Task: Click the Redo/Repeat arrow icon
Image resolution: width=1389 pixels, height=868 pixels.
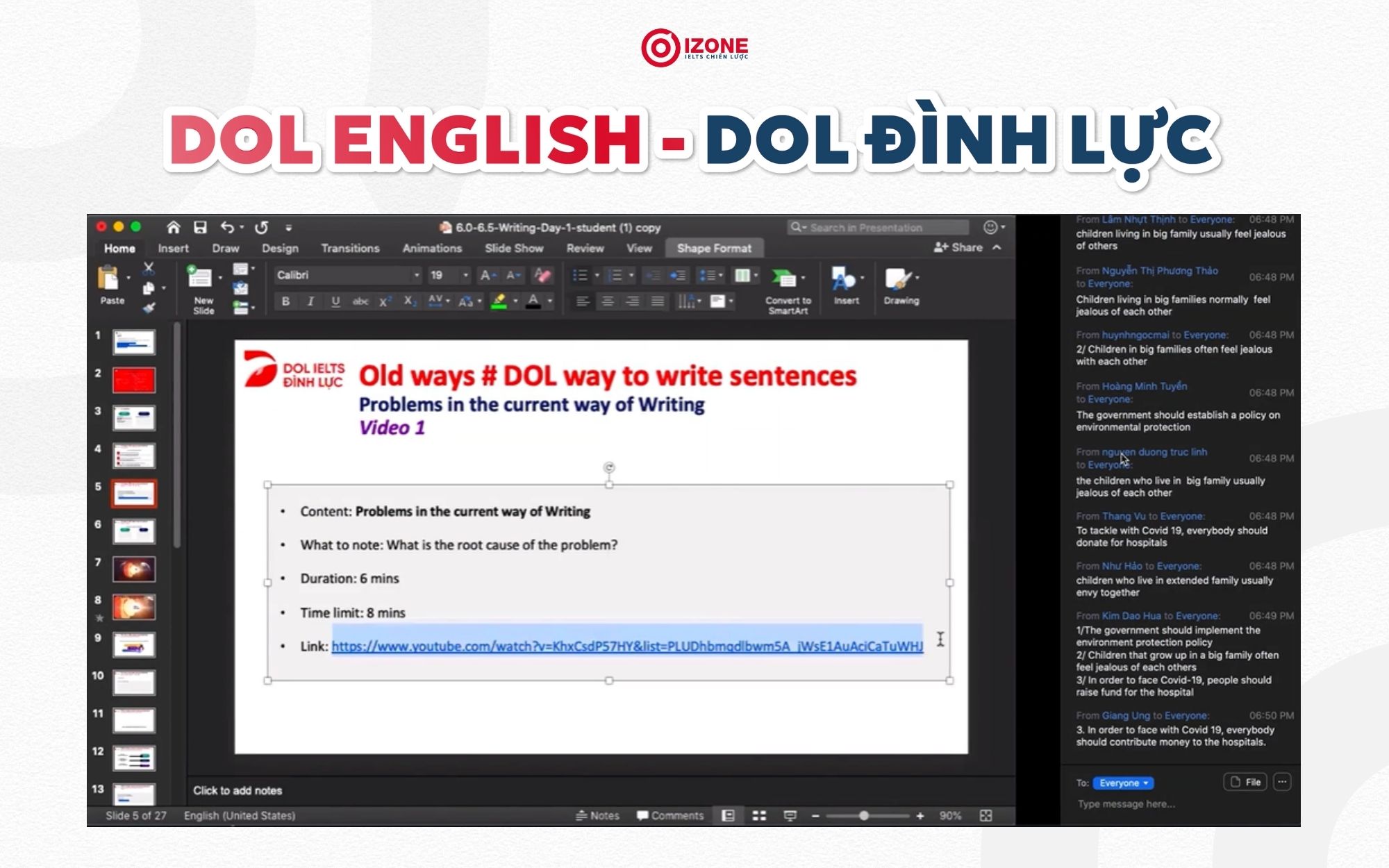Action: tap(261, 227)
